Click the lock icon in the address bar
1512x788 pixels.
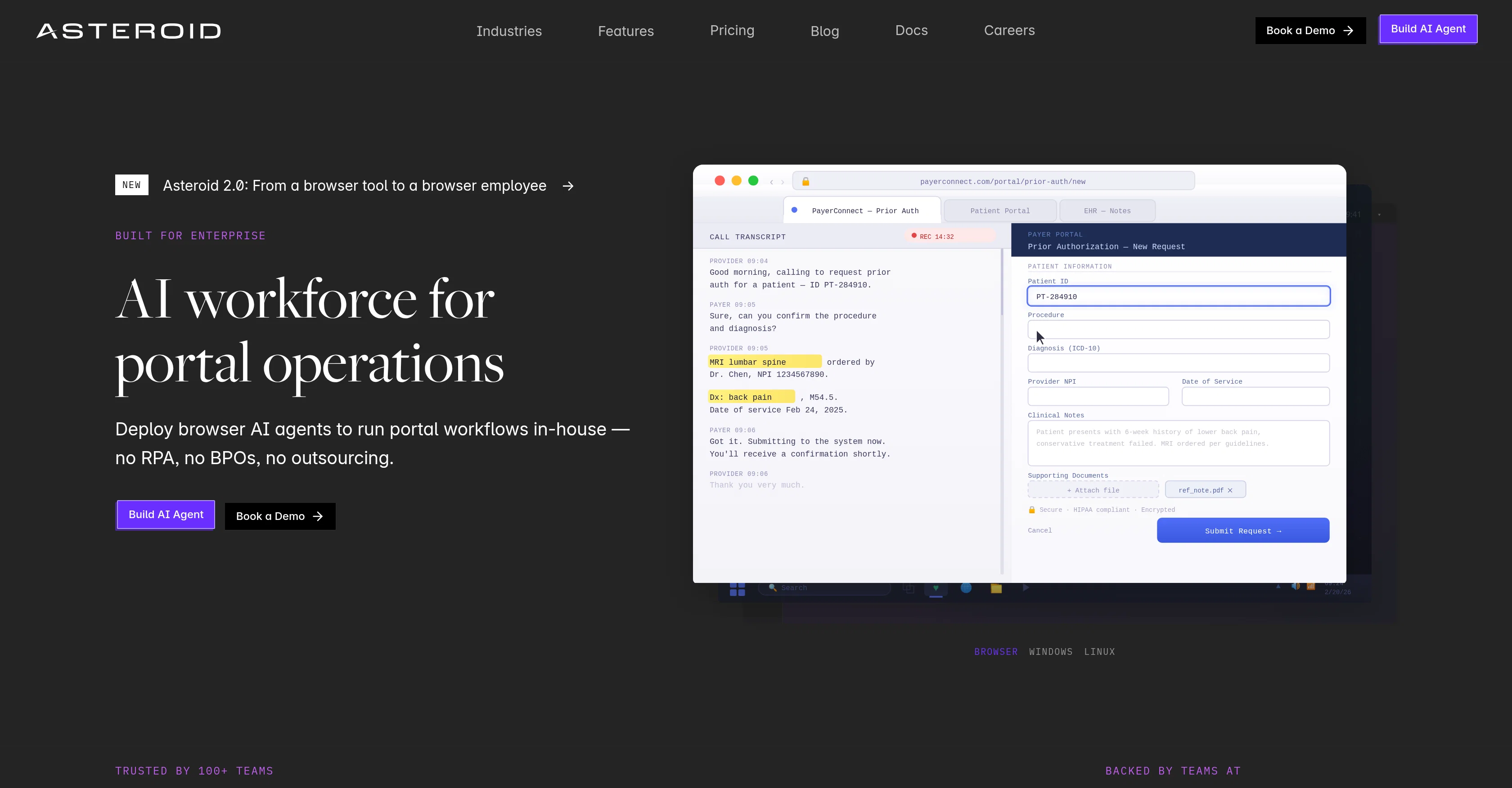(806, 181)
